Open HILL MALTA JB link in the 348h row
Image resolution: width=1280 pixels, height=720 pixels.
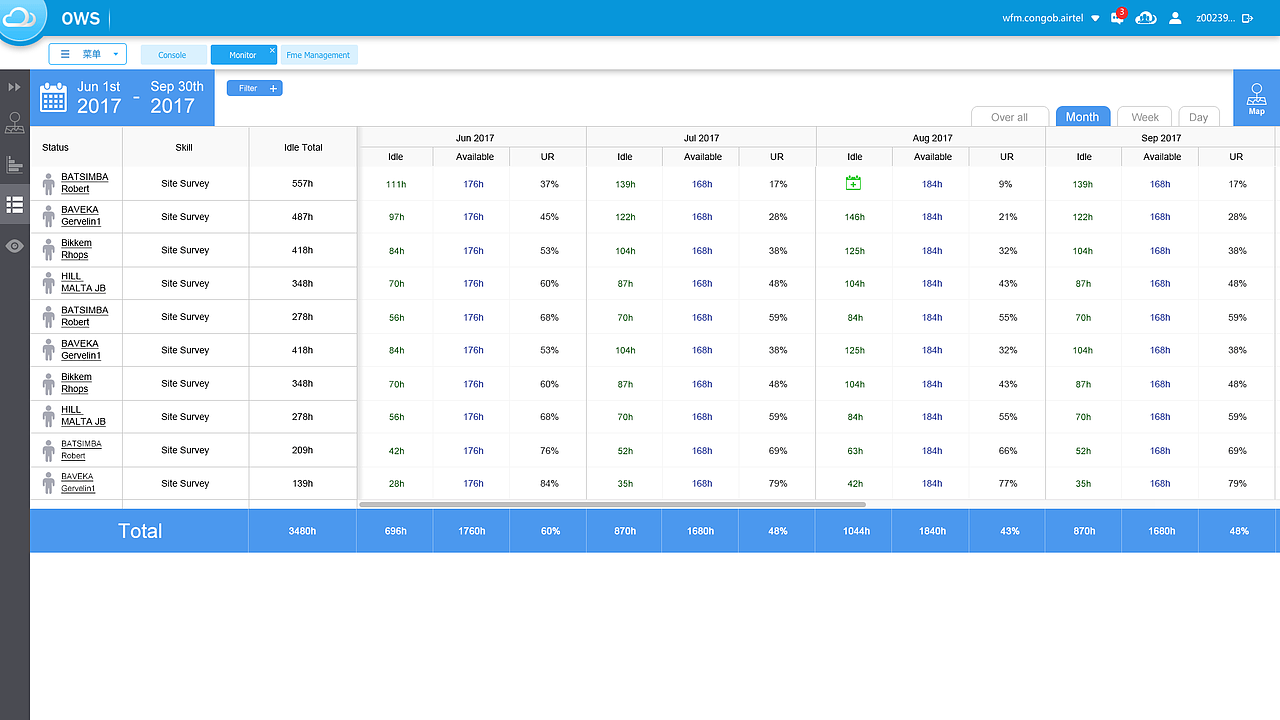(x=83, y=282)
